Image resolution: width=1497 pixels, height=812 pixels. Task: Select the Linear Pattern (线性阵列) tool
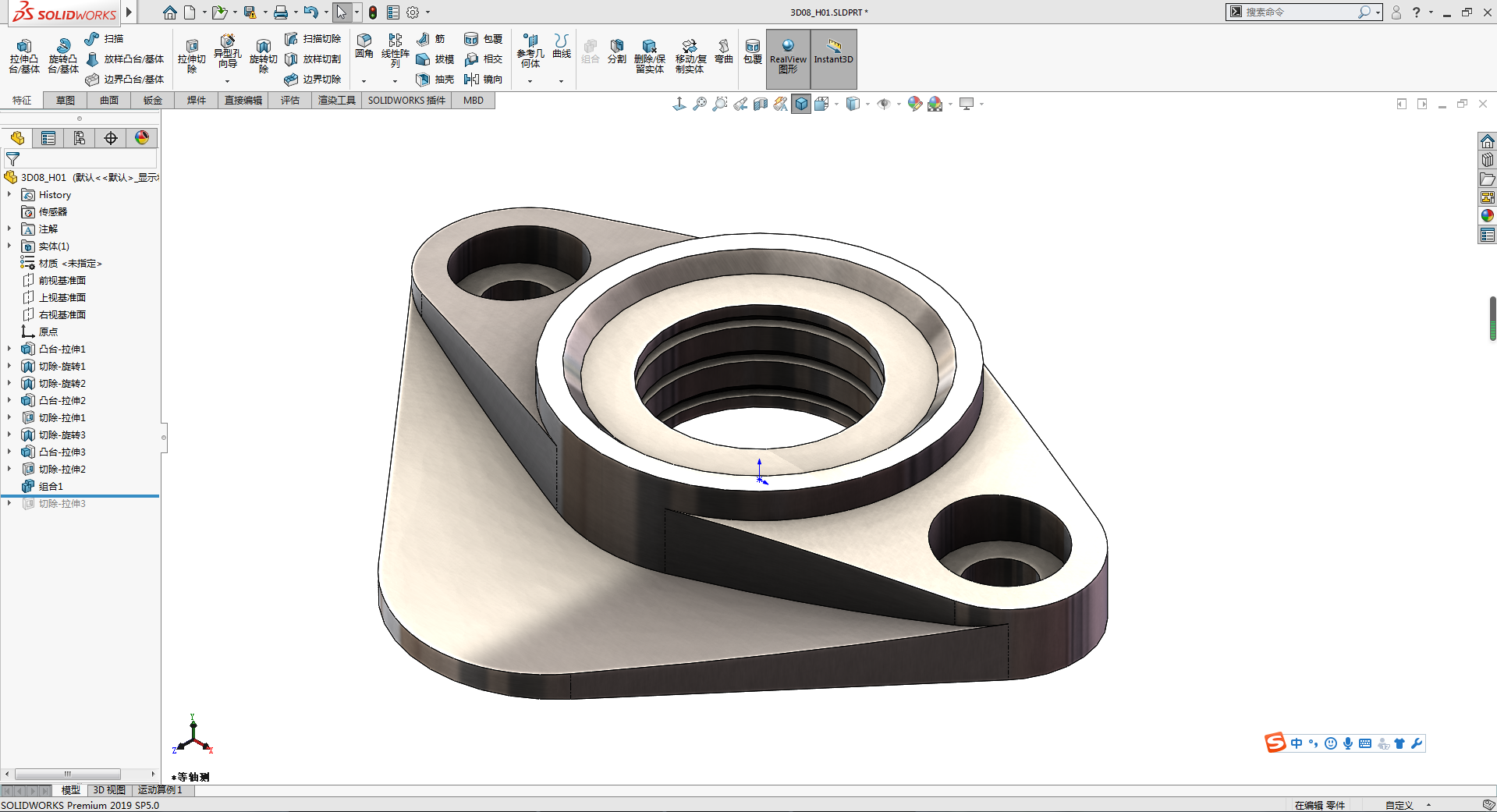point(396,51)
